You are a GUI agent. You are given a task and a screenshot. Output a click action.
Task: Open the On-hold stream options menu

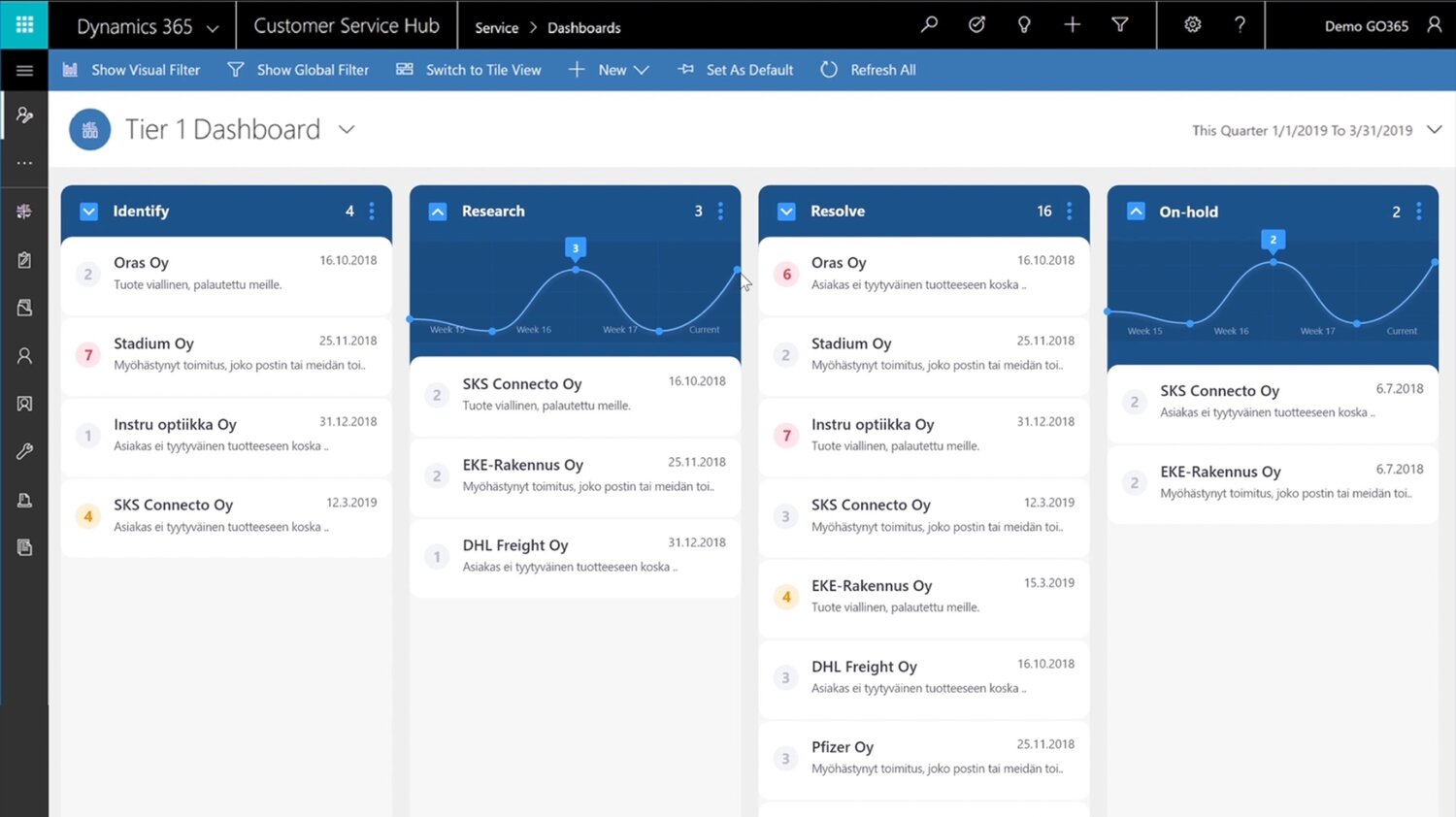1418,211
